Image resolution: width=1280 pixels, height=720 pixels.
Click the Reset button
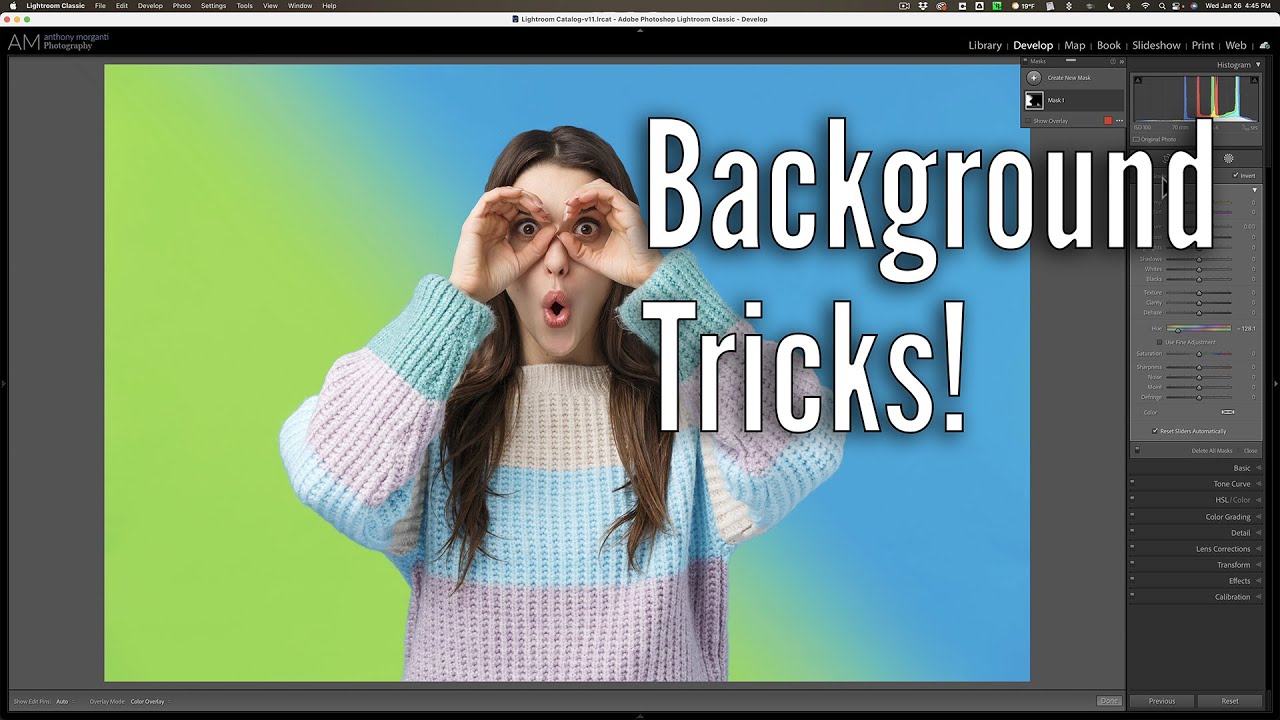(x=1230, y=701)
